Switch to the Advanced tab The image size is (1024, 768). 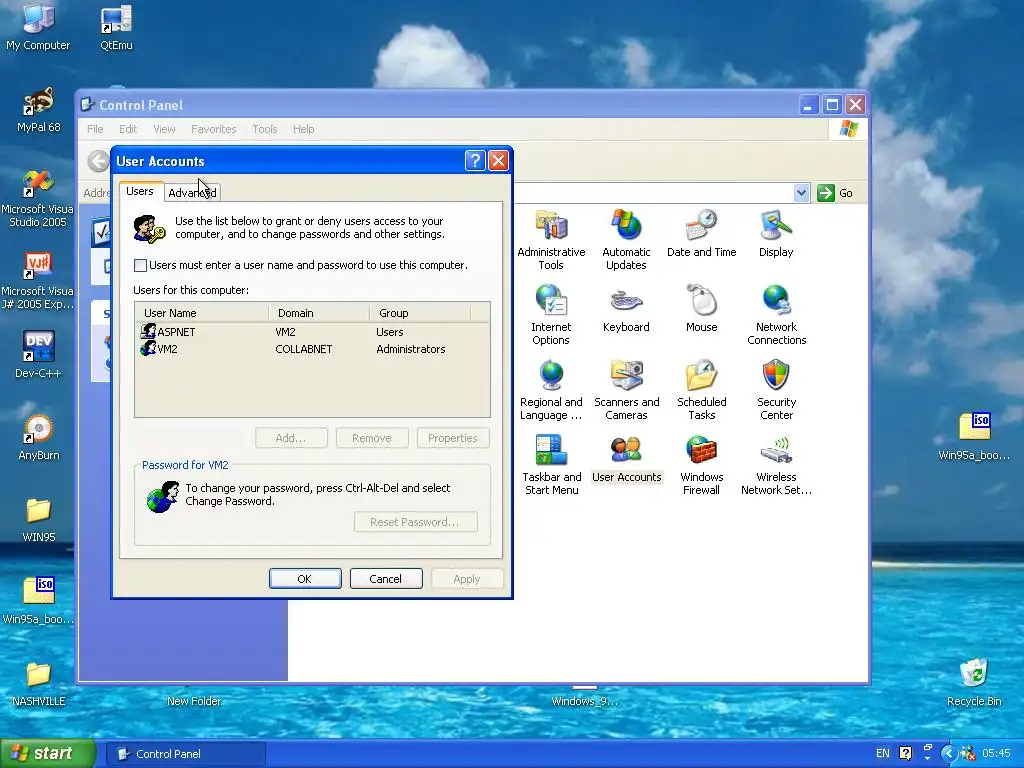192,193
